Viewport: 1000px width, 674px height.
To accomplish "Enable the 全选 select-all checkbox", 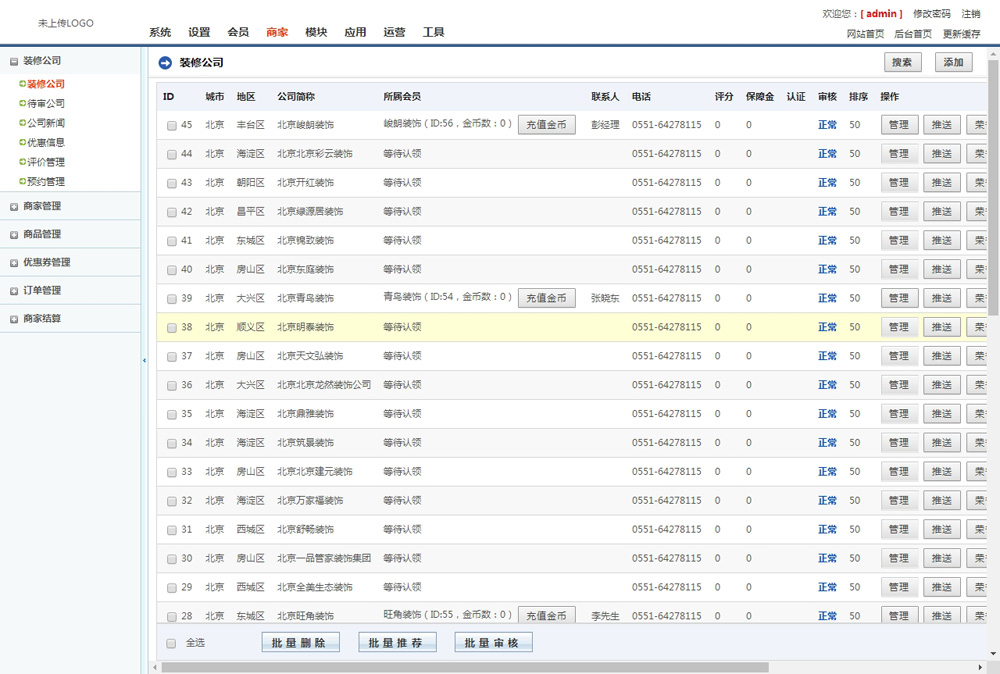I will [x=171, y=643].
